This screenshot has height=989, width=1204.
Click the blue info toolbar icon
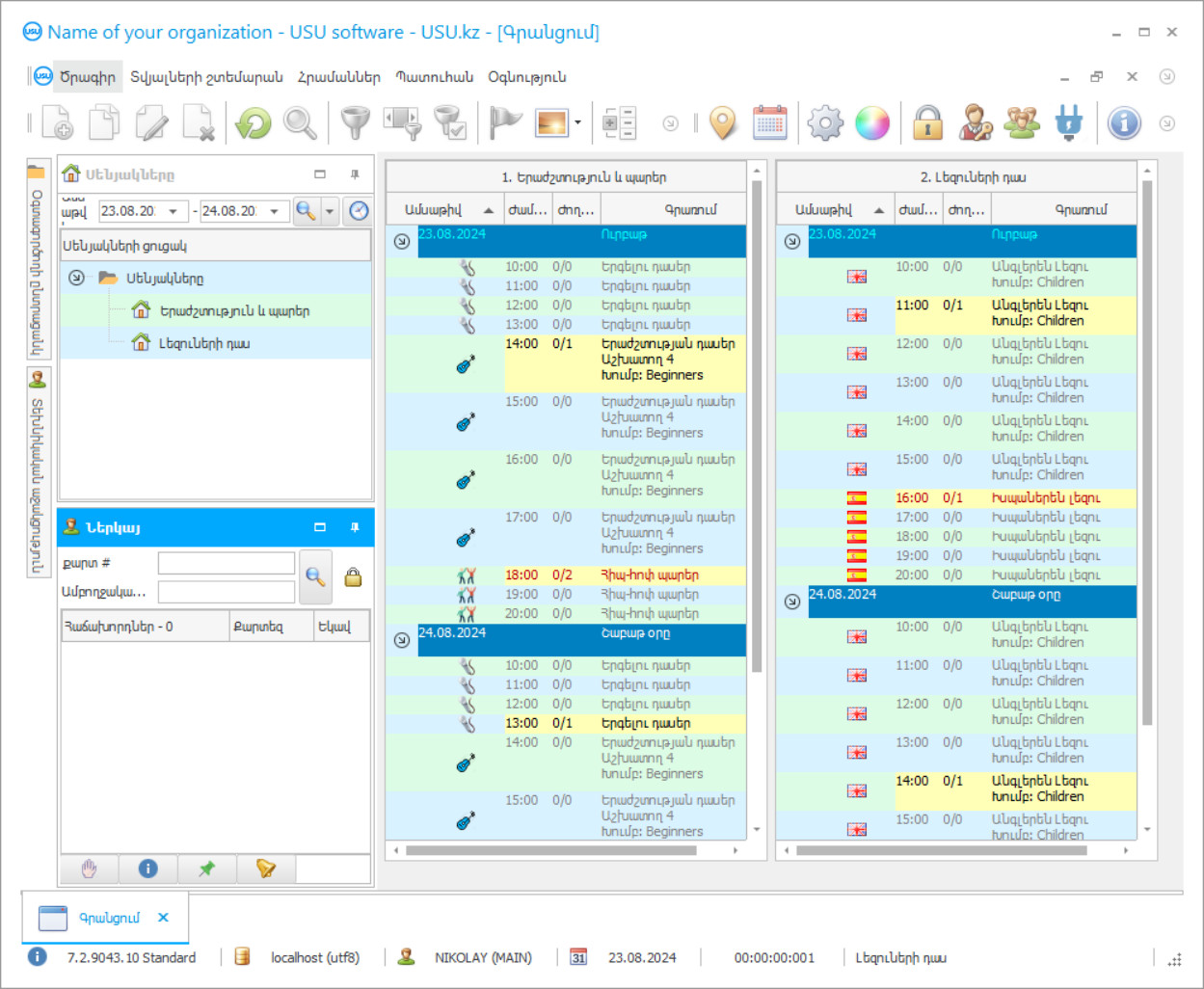(x=1124, y=122)
